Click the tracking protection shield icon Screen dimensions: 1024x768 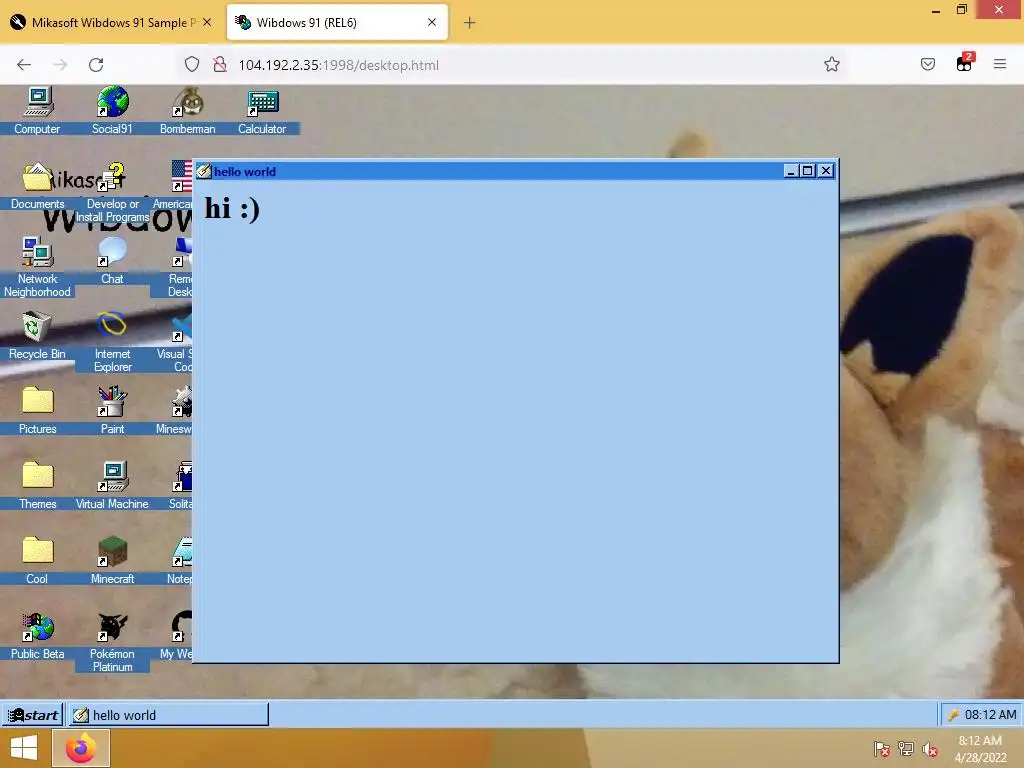(191, 65)
